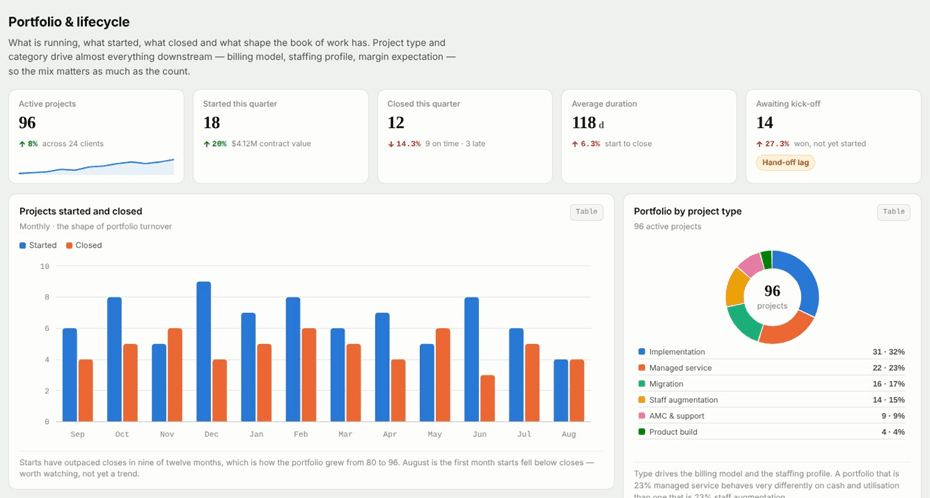Image resolution: width=930 pixels, height=498 pixels.
Task: Click the $4.12M contract value text
Action: 271,143
